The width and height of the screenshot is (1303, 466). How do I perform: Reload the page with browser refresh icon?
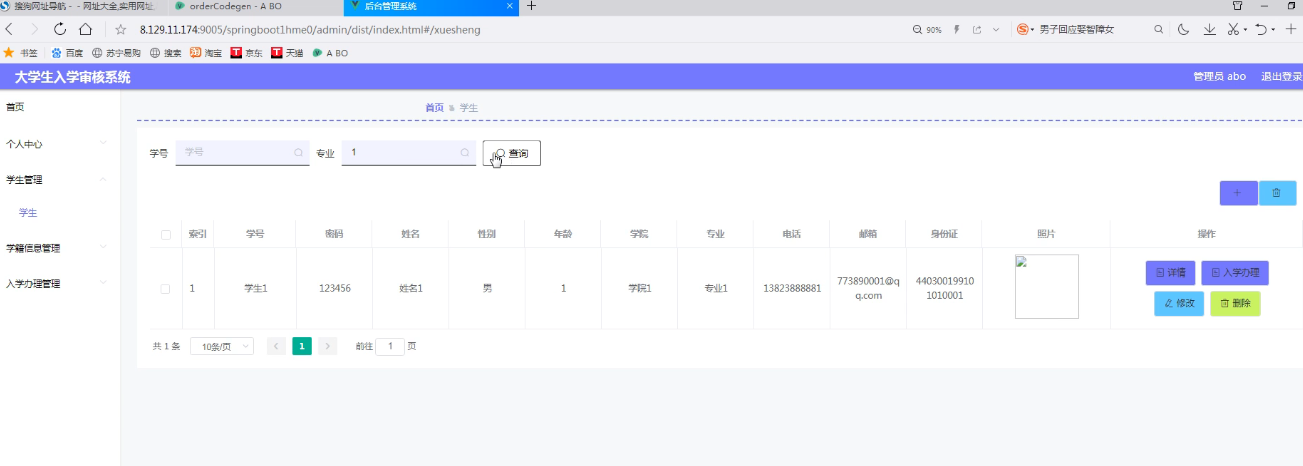[61, 30]
